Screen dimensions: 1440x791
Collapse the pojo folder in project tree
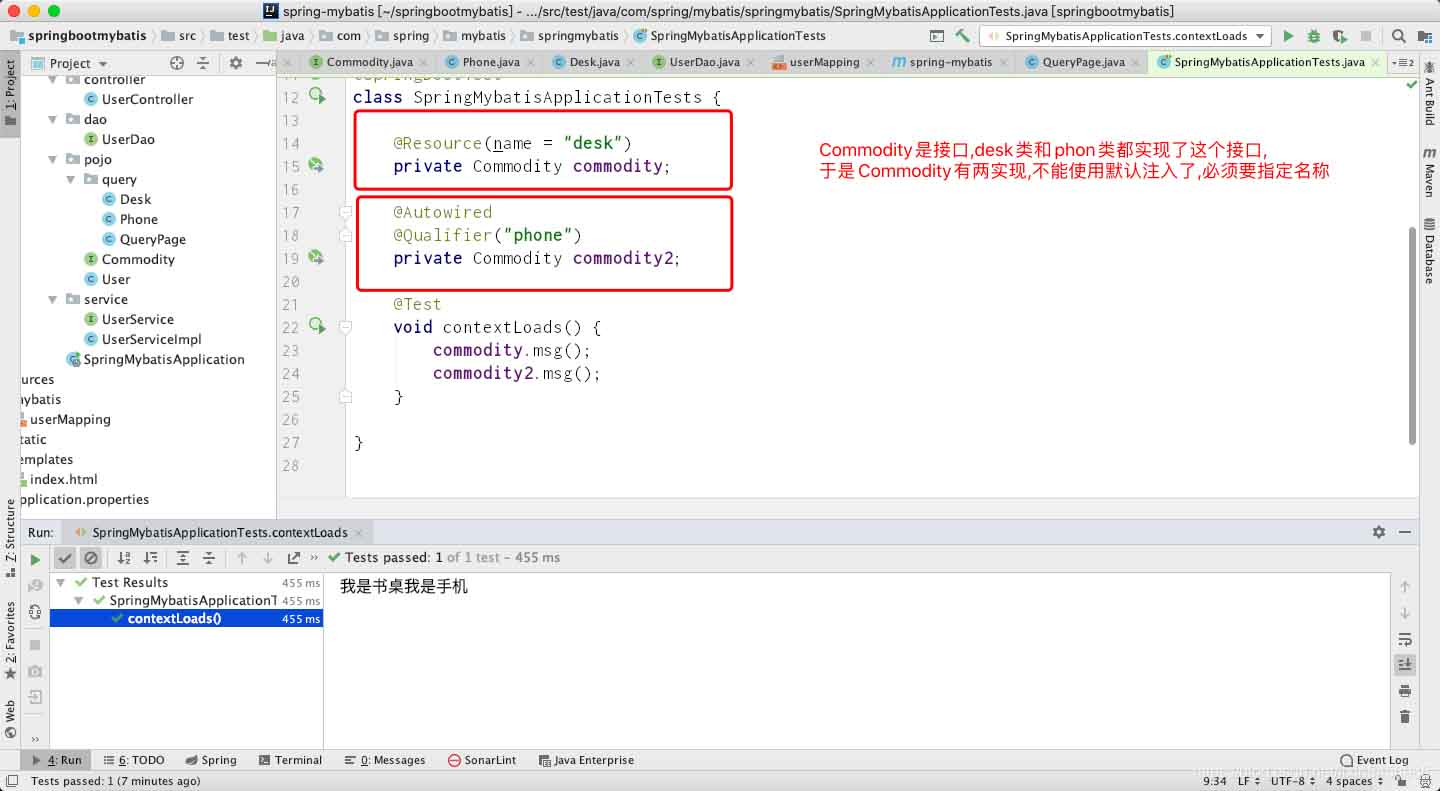(x=54, y=159)
